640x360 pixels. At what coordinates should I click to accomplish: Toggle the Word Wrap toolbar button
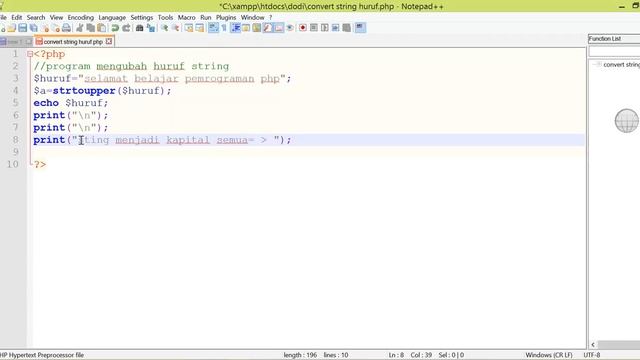[x=213, y=28]
